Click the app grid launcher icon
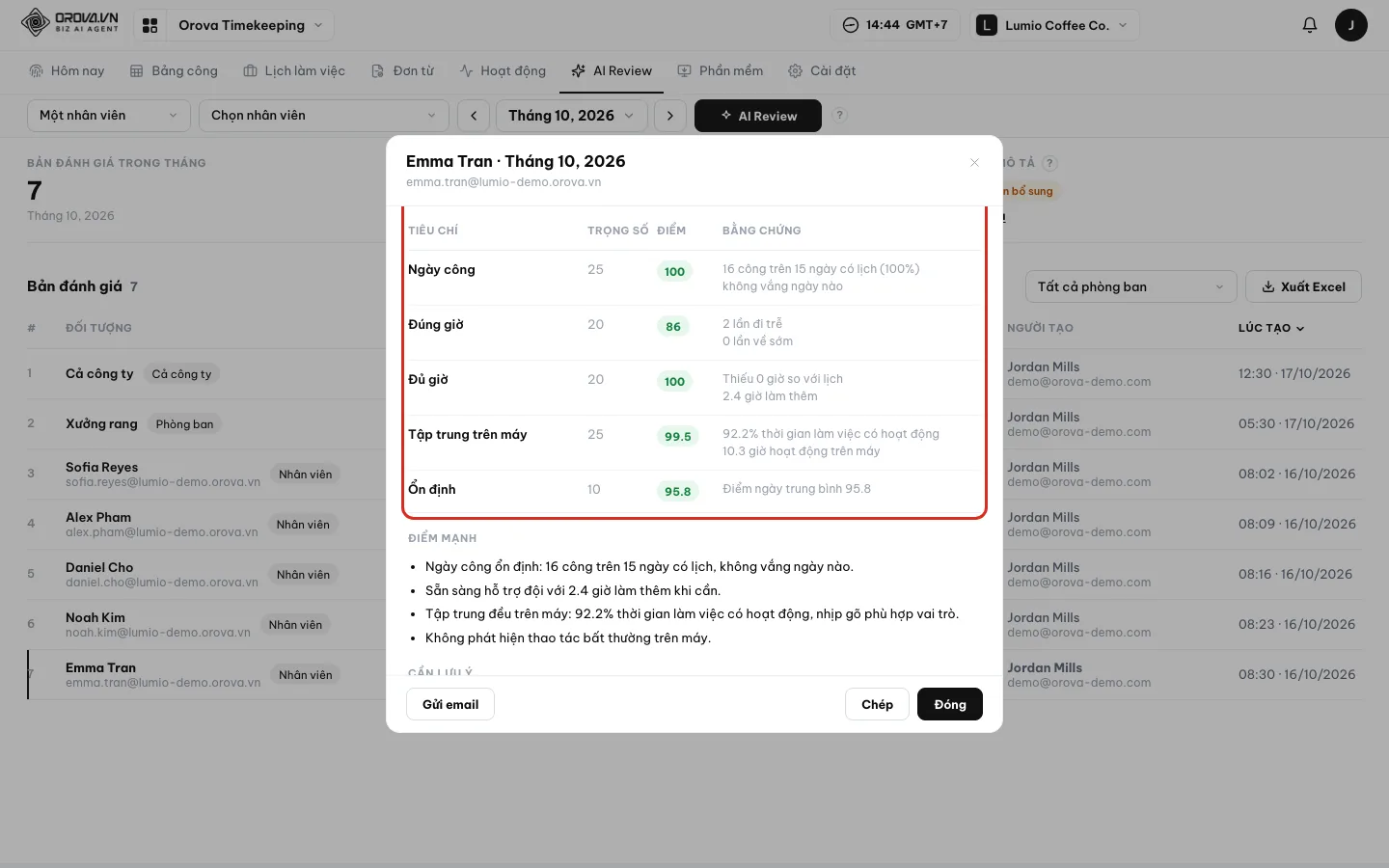The width and height of the screenshot is (1389, 868). click(150, 25)
